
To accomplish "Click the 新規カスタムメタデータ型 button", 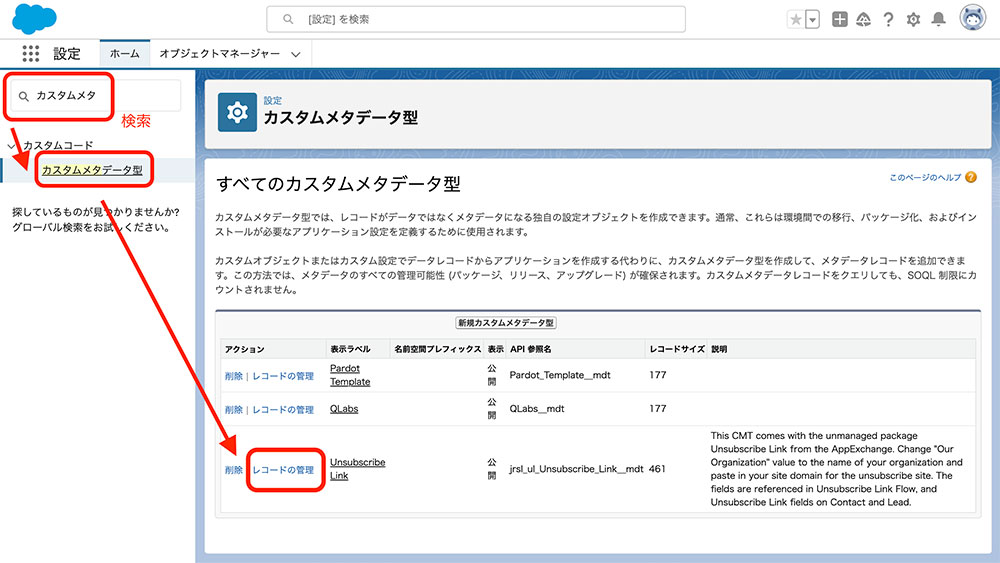I will (506, 323).
